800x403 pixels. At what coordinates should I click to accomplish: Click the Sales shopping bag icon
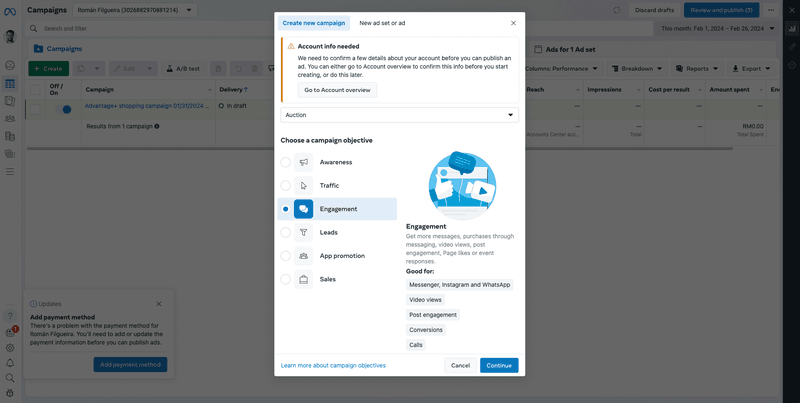304,280
